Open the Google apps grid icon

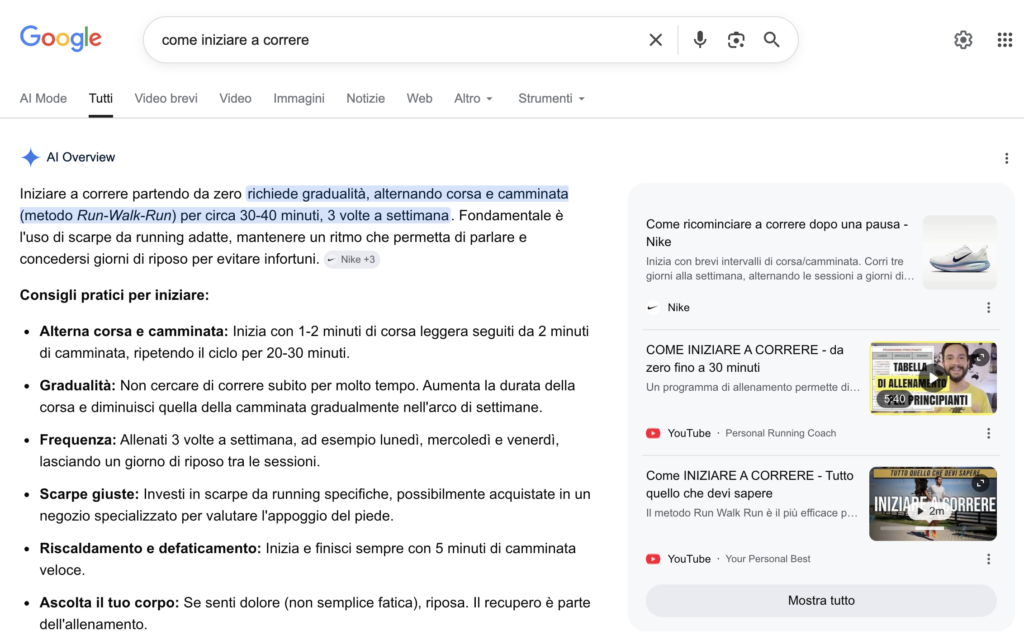[1004, 40]
